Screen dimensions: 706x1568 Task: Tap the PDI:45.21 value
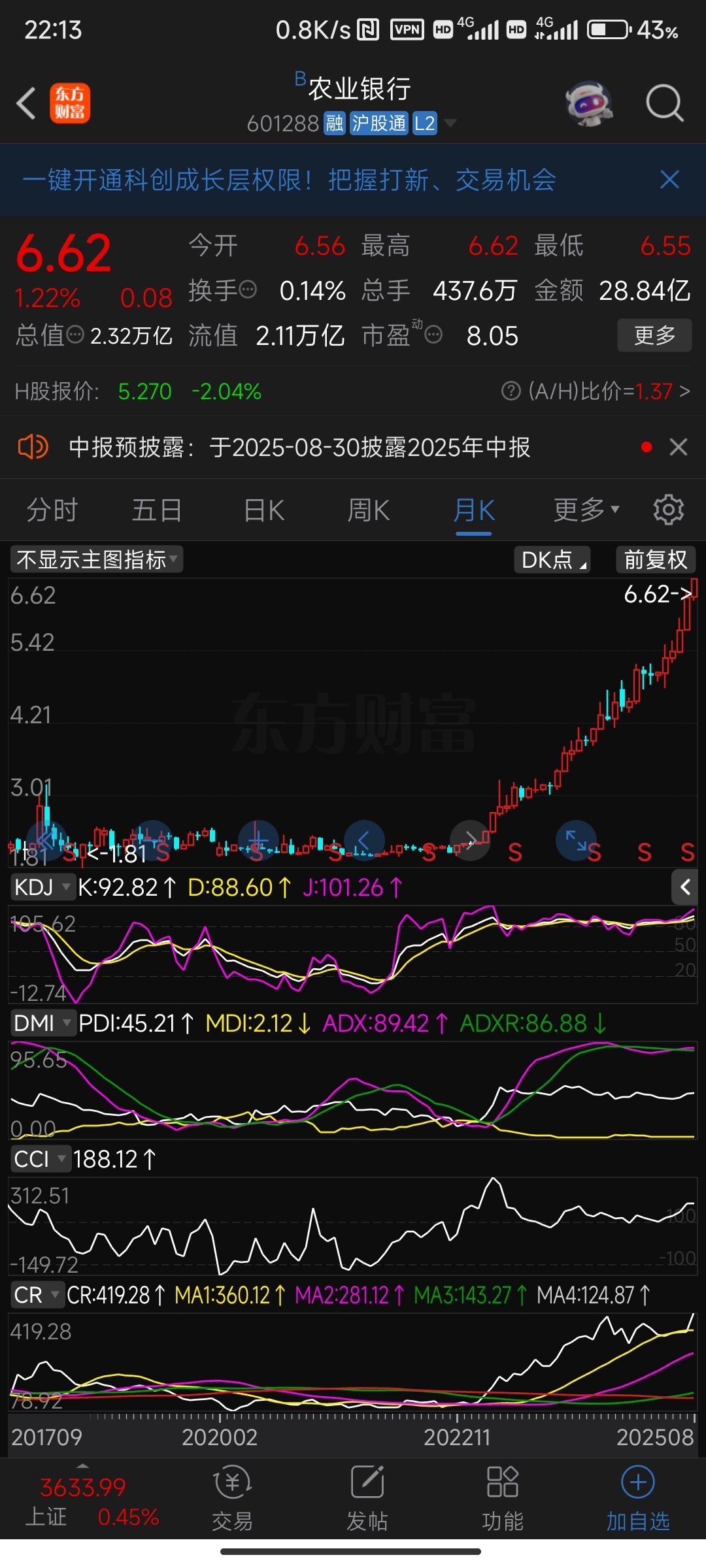(x=136, y=1023)
